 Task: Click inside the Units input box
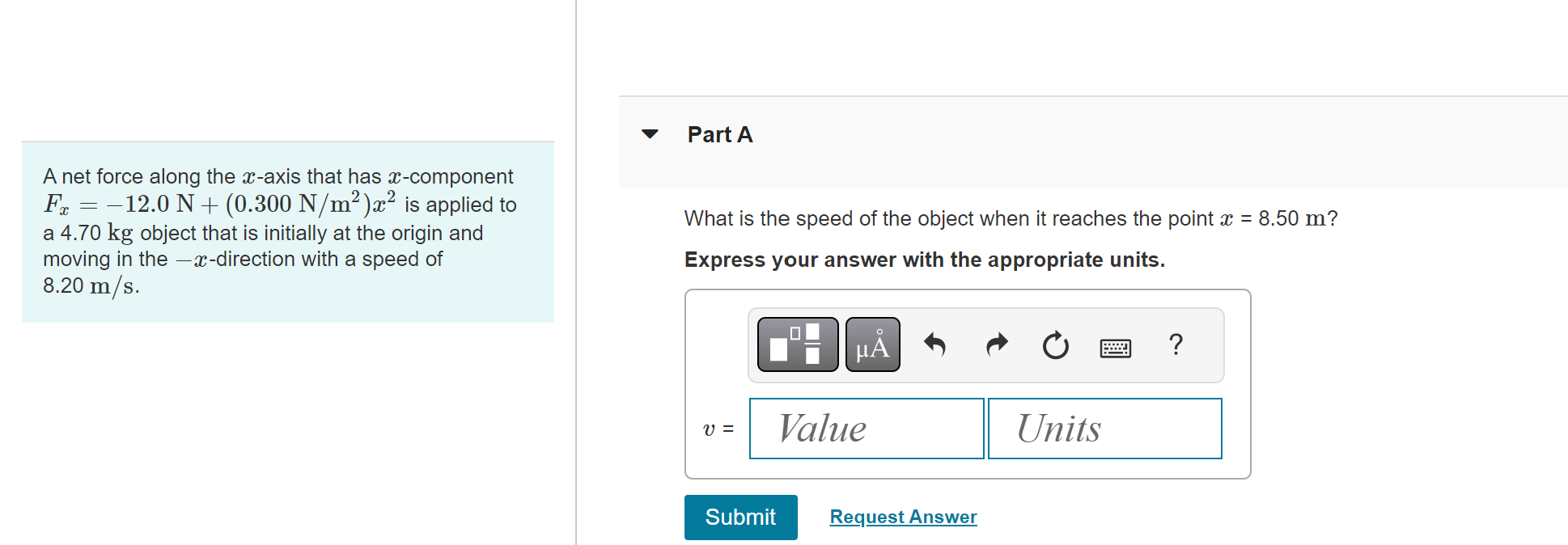coord(1104,428)
